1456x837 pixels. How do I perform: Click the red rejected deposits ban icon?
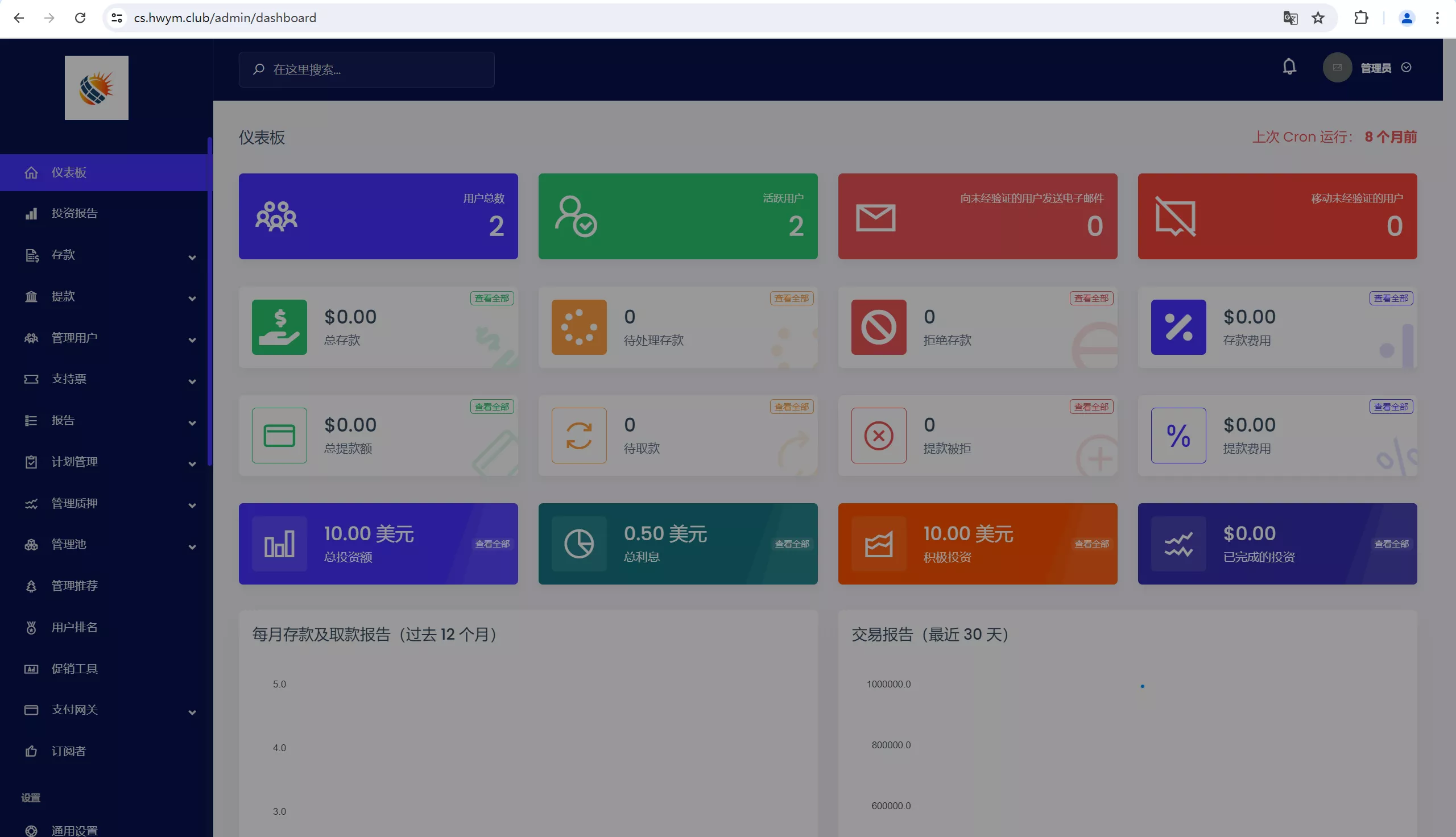[878, 327]
